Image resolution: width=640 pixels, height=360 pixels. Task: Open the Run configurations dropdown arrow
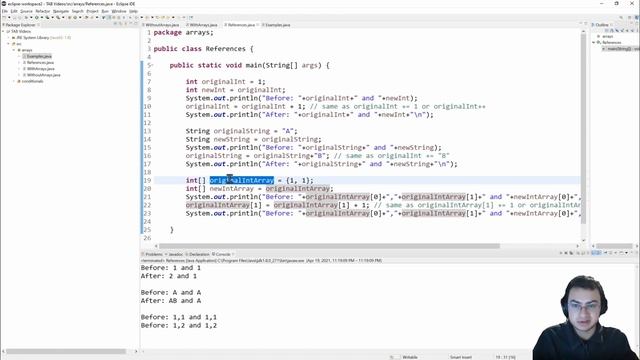(41, 17)
